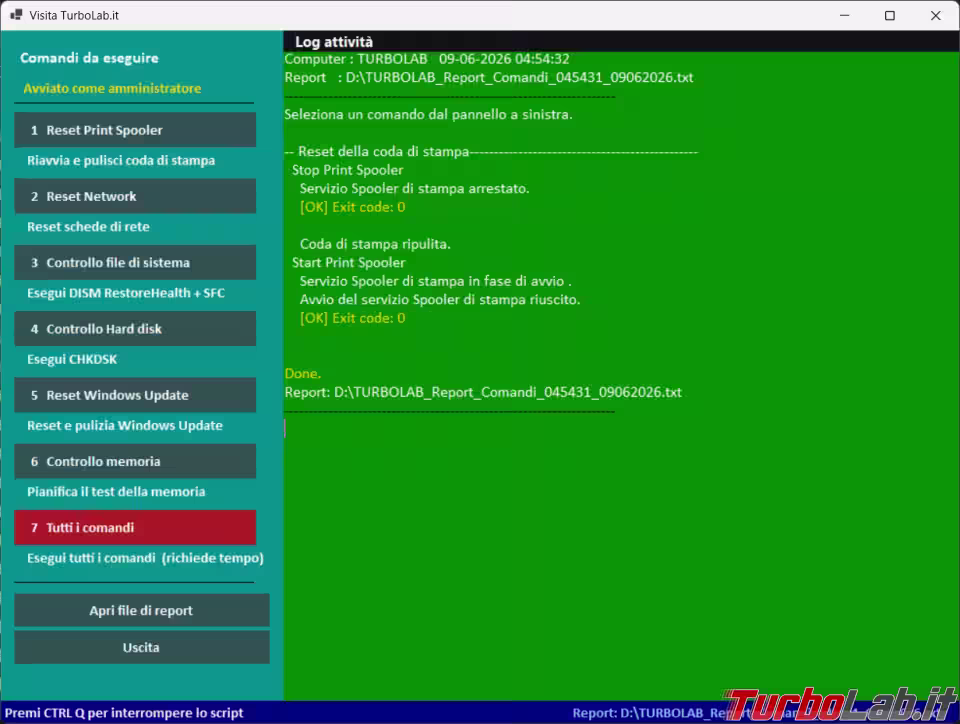Start Controllo file di sistema command
The image size is (960, 724).
tap(135, 263)
